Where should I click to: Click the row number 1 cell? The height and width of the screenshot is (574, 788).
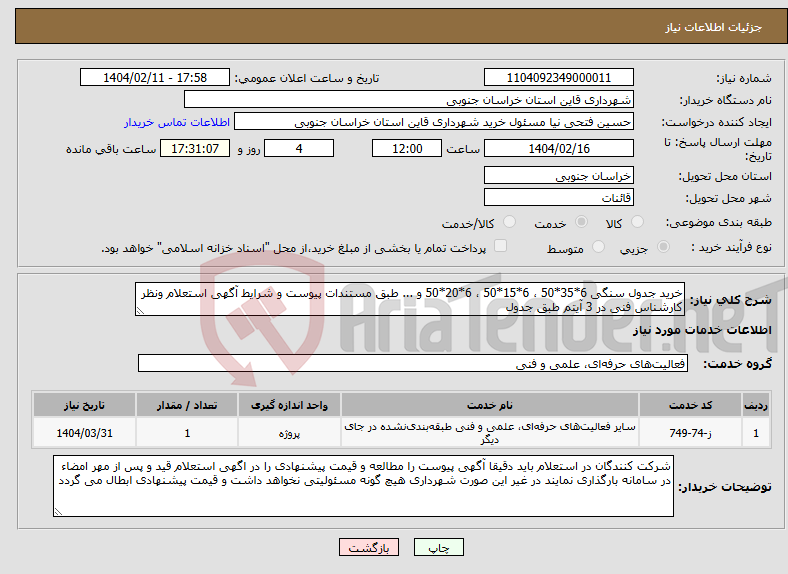tap(756, 432)
